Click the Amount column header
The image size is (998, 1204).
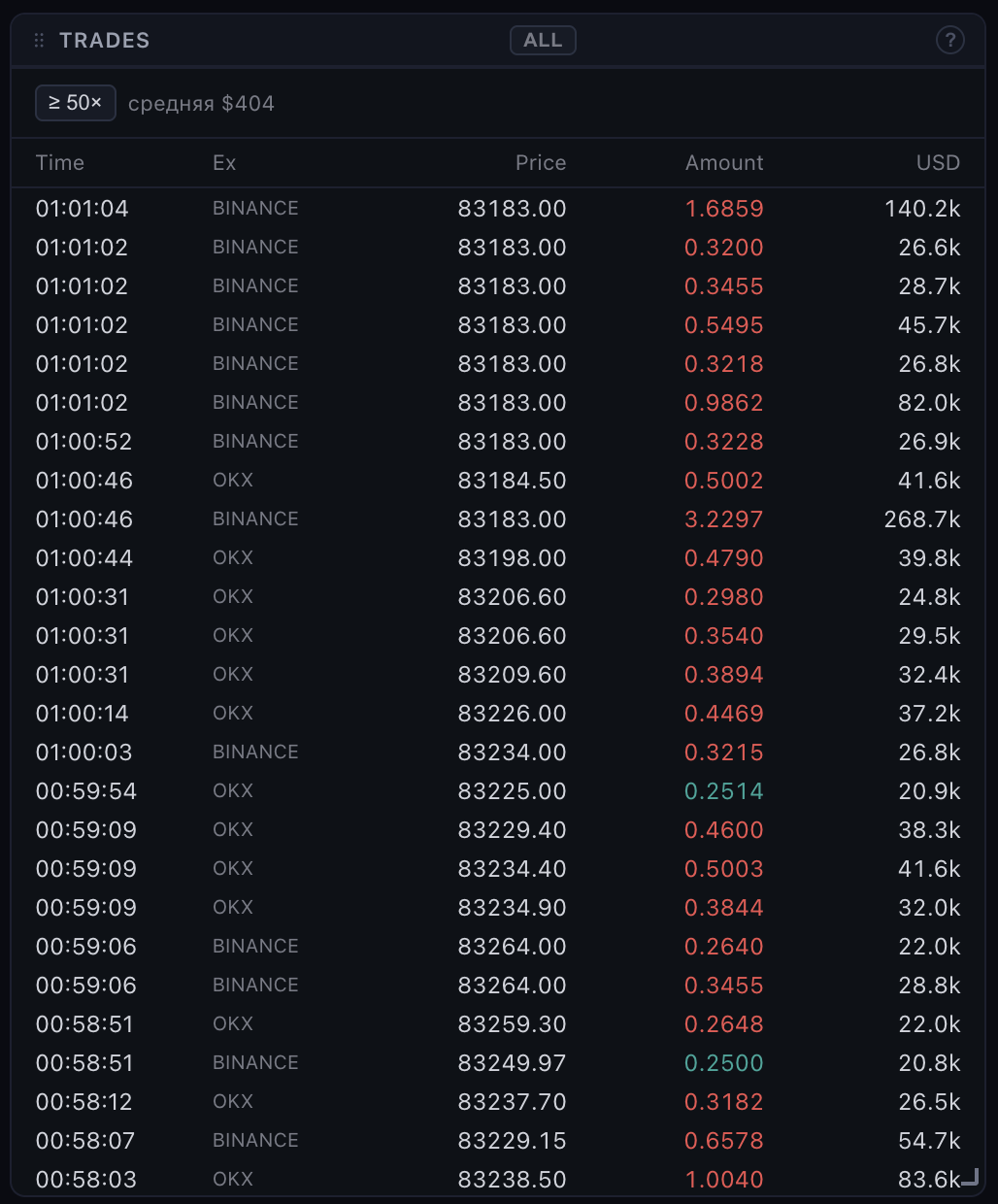click(x=724, y=163)
